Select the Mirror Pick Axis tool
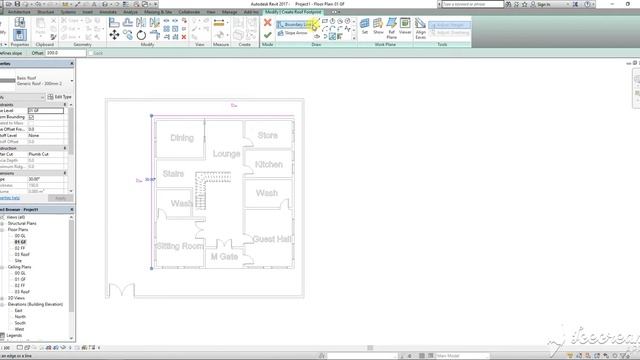This screenshot has height=360, width=640. click(141, 22)
